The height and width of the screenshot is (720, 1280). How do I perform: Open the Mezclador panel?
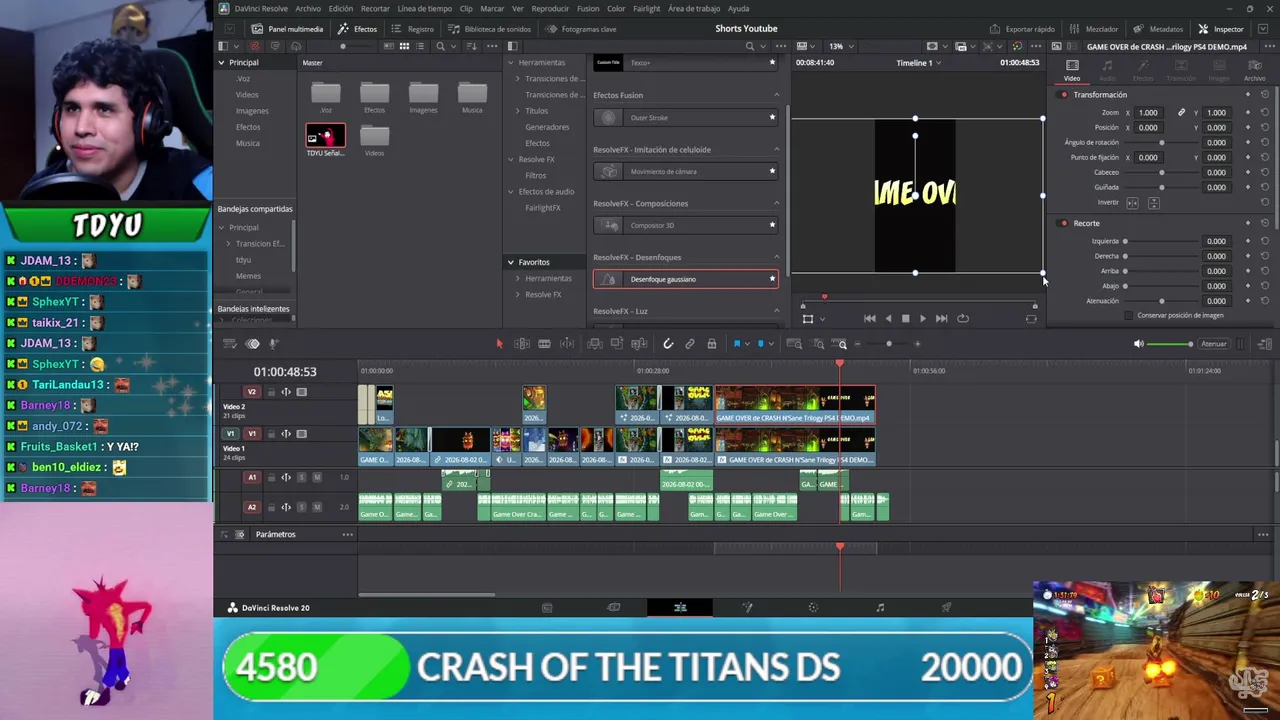[x=1093, y=29]
